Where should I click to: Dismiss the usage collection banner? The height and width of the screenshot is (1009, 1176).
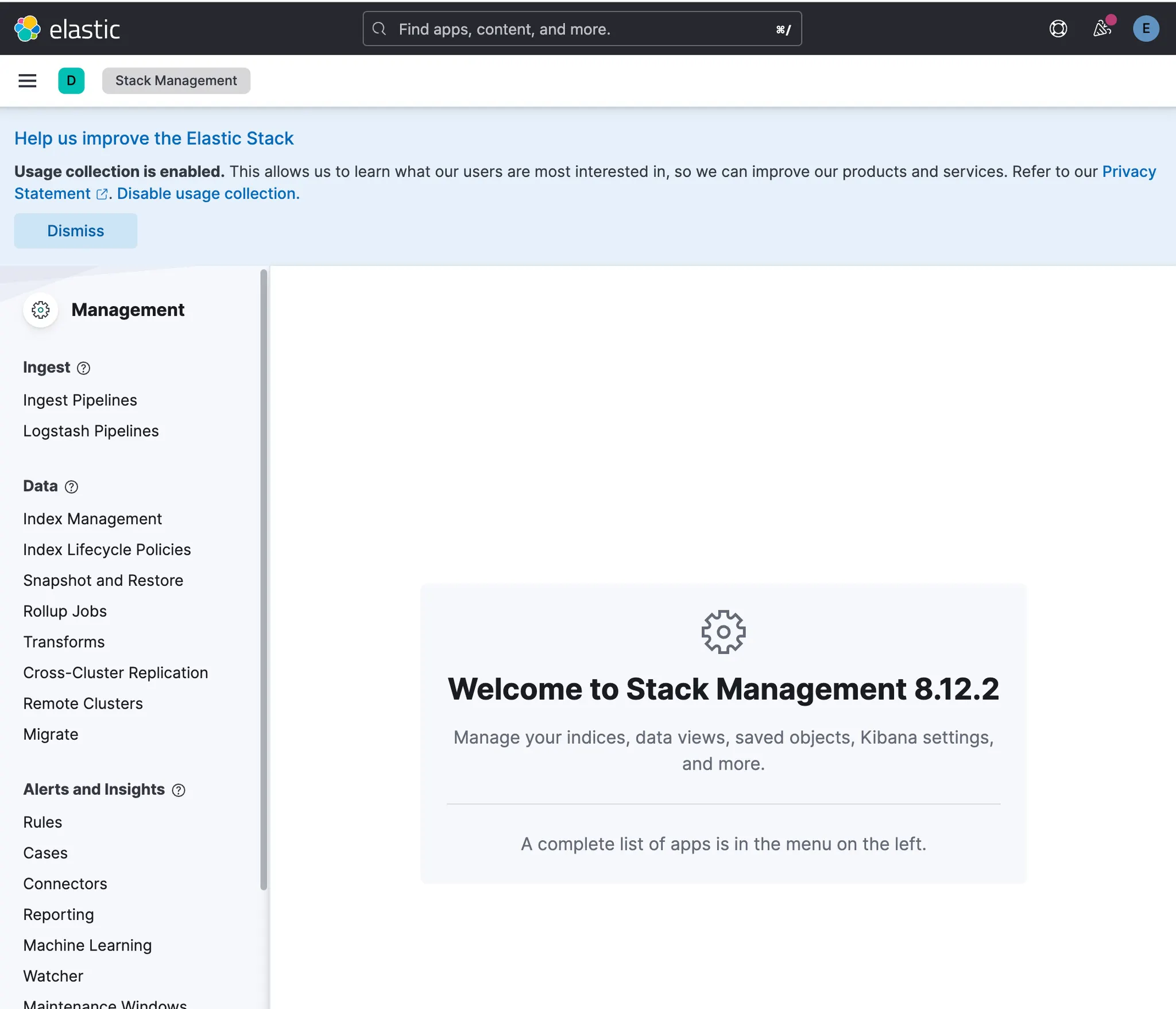pyautogui.click(x=75, y=231)
